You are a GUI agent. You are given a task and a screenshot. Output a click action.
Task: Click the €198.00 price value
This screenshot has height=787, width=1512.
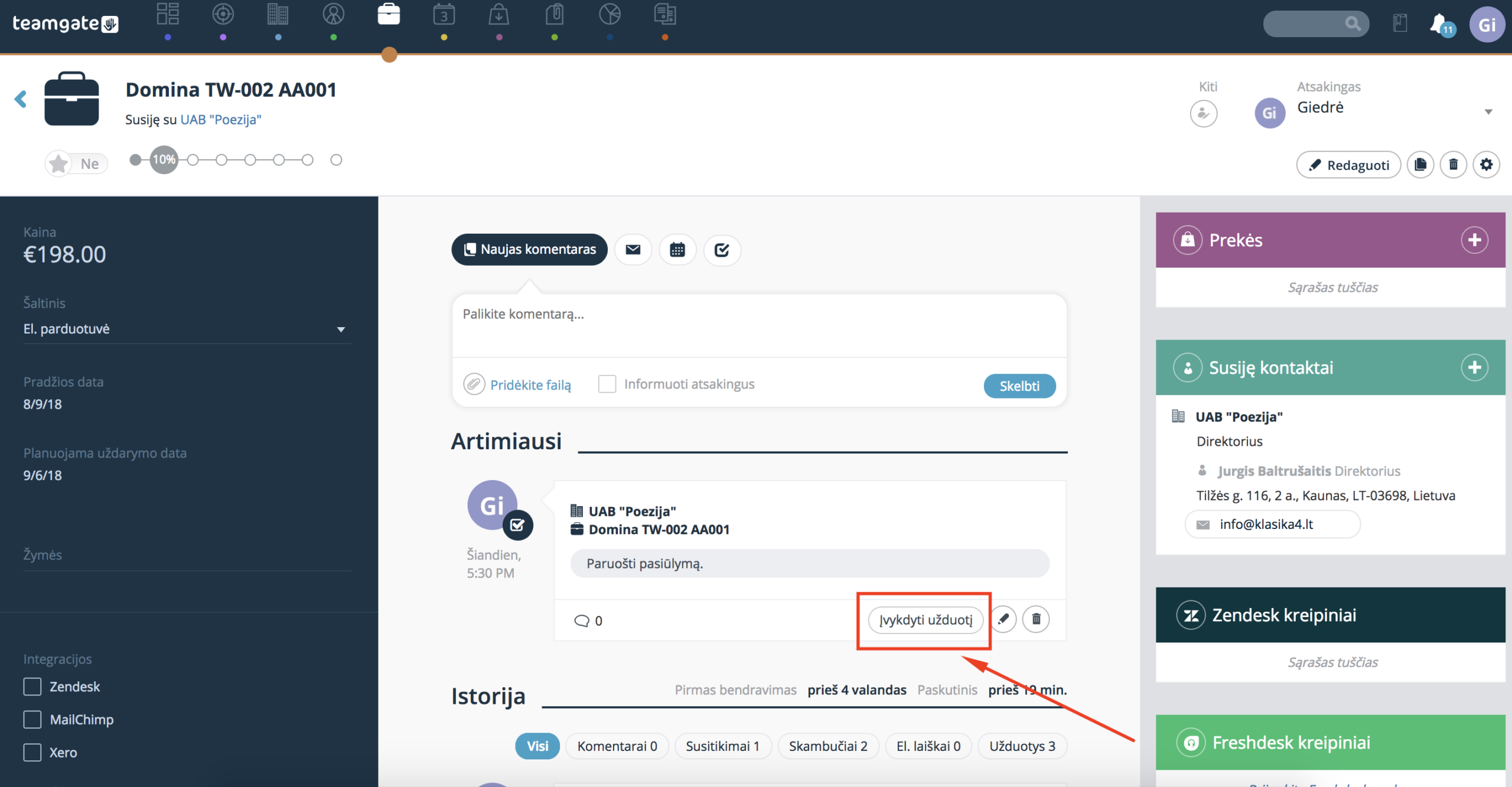point(64,254)
